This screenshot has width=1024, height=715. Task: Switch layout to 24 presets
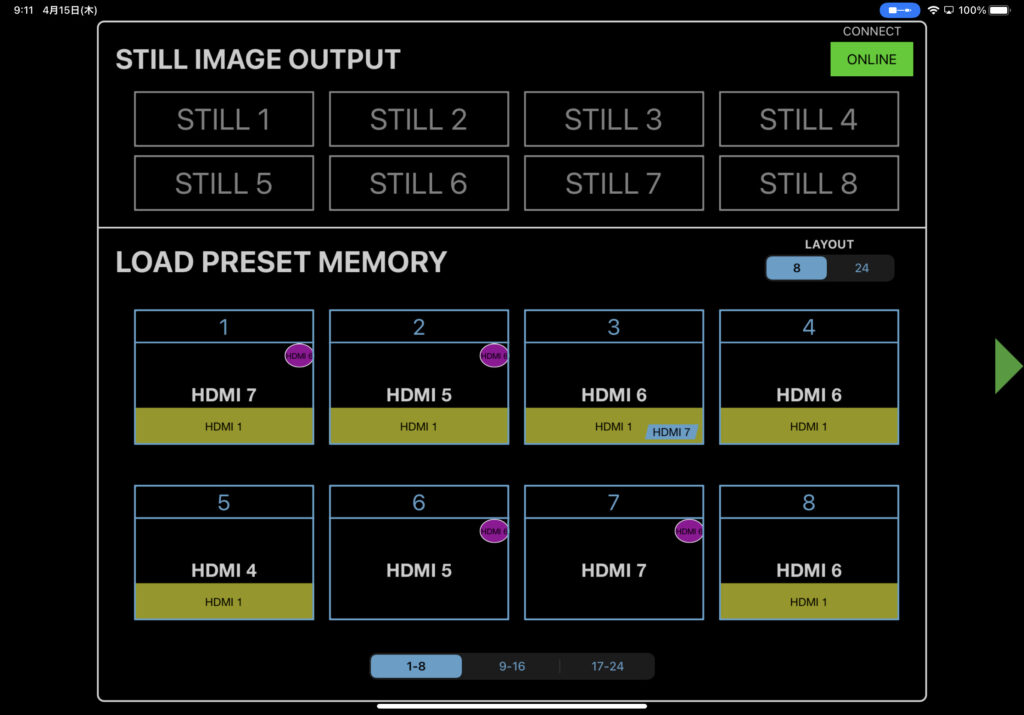tap(861, 268)
